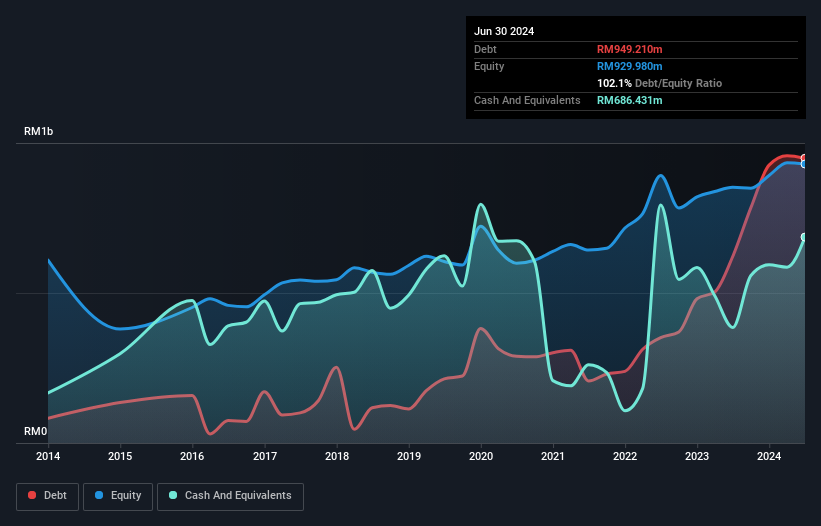Click the 2015 x-axis label

(x=120, y=456)
